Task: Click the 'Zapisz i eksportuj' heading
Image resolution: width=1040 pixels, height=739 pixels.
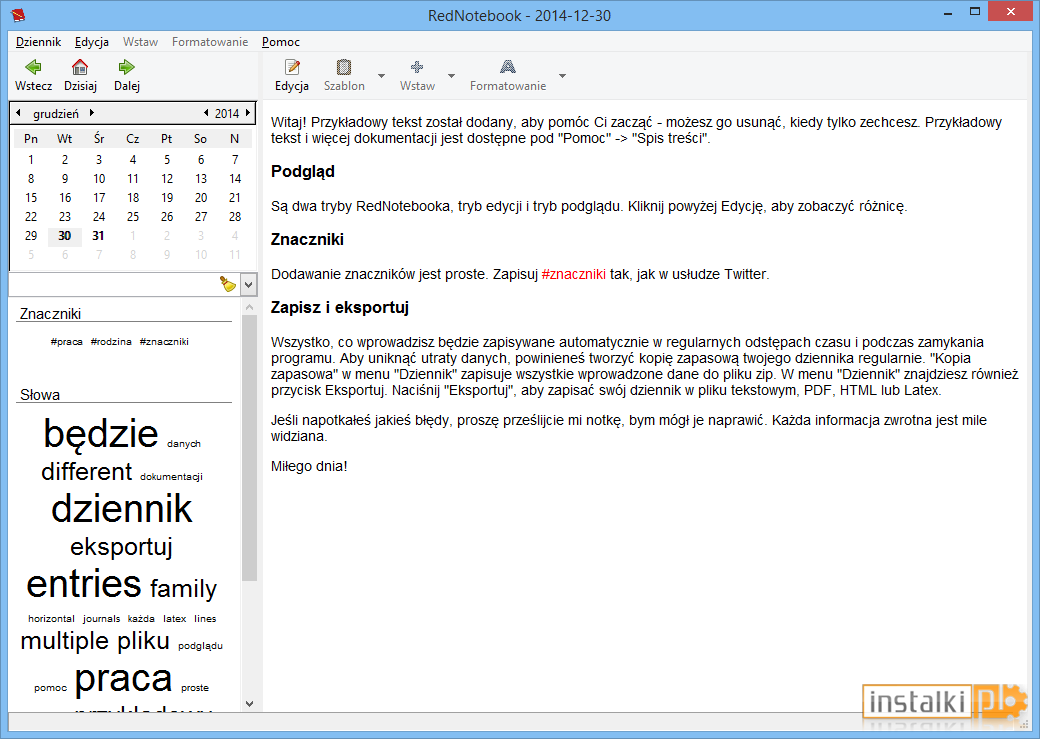Action: pos(340,307)
